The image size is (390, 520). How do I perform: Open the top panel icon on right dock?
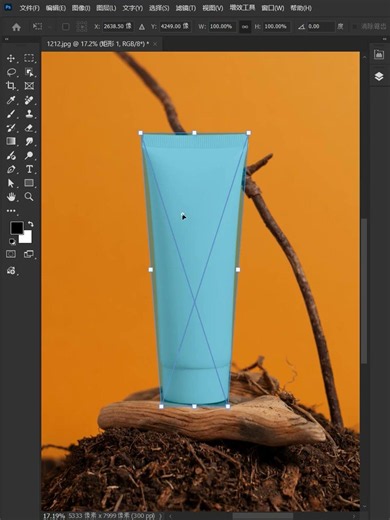click(379, 54)
